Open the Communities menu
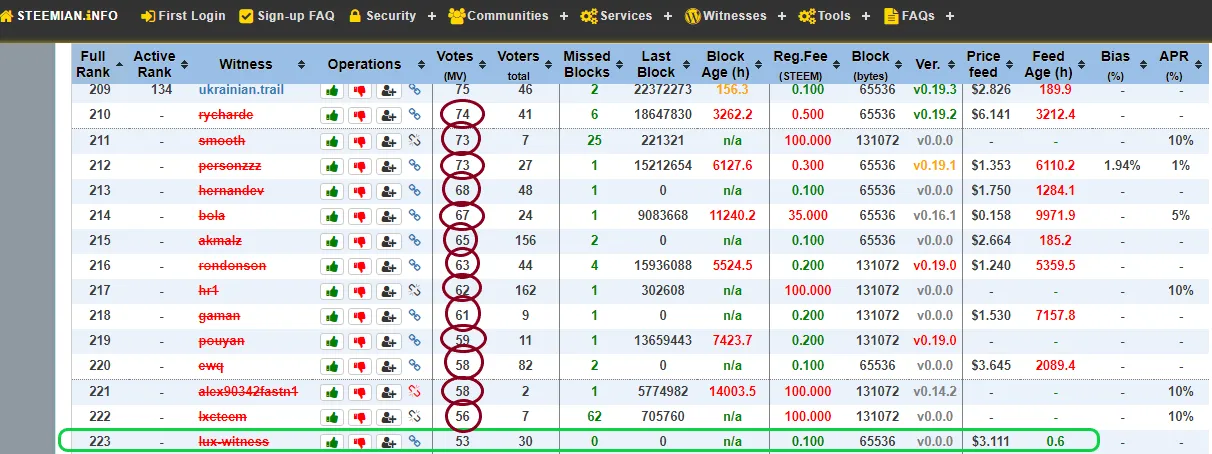 coord(498,16)
